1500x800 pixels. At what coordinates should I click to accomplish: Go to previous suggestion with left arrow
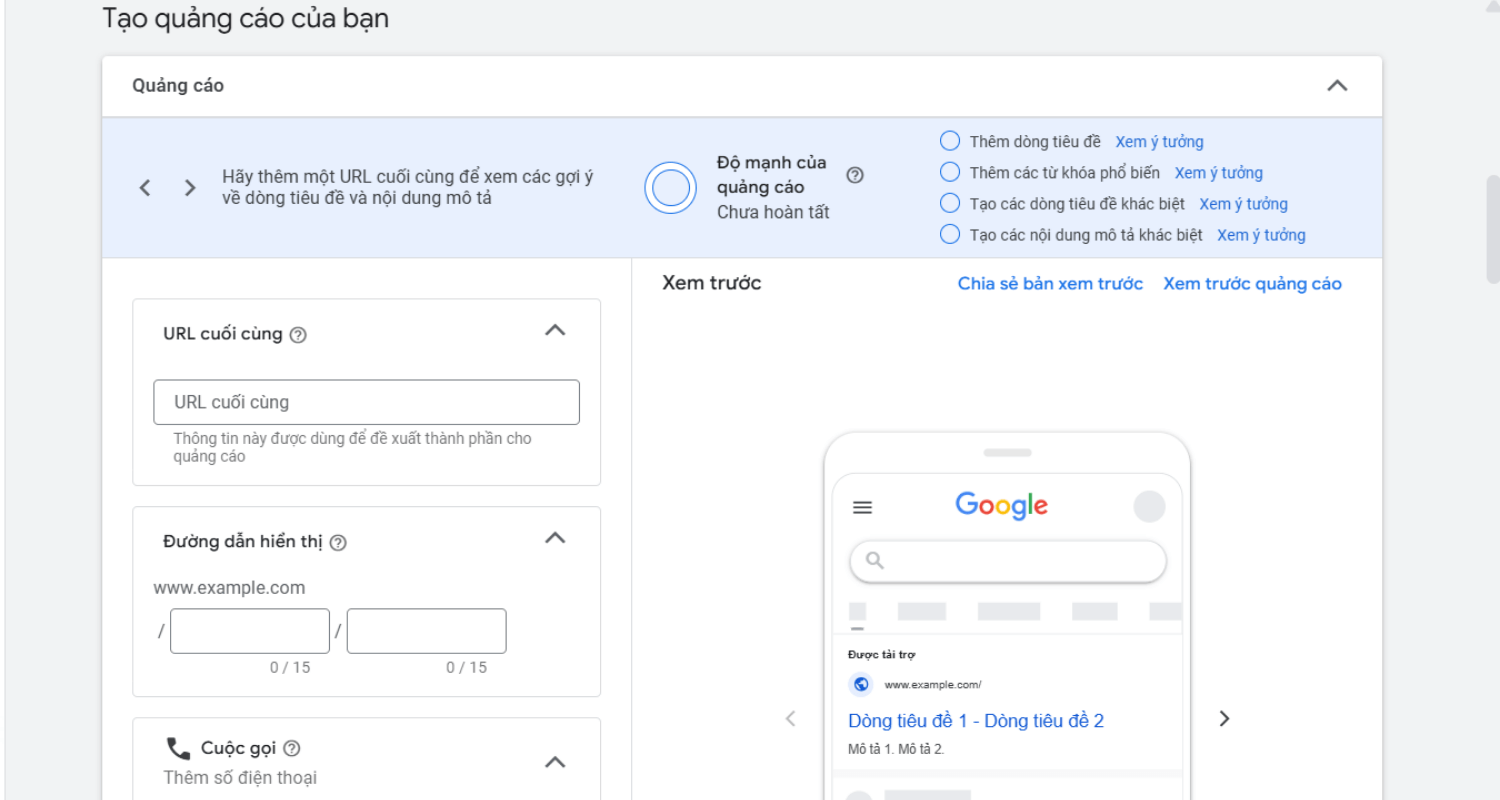pos(145,188)
